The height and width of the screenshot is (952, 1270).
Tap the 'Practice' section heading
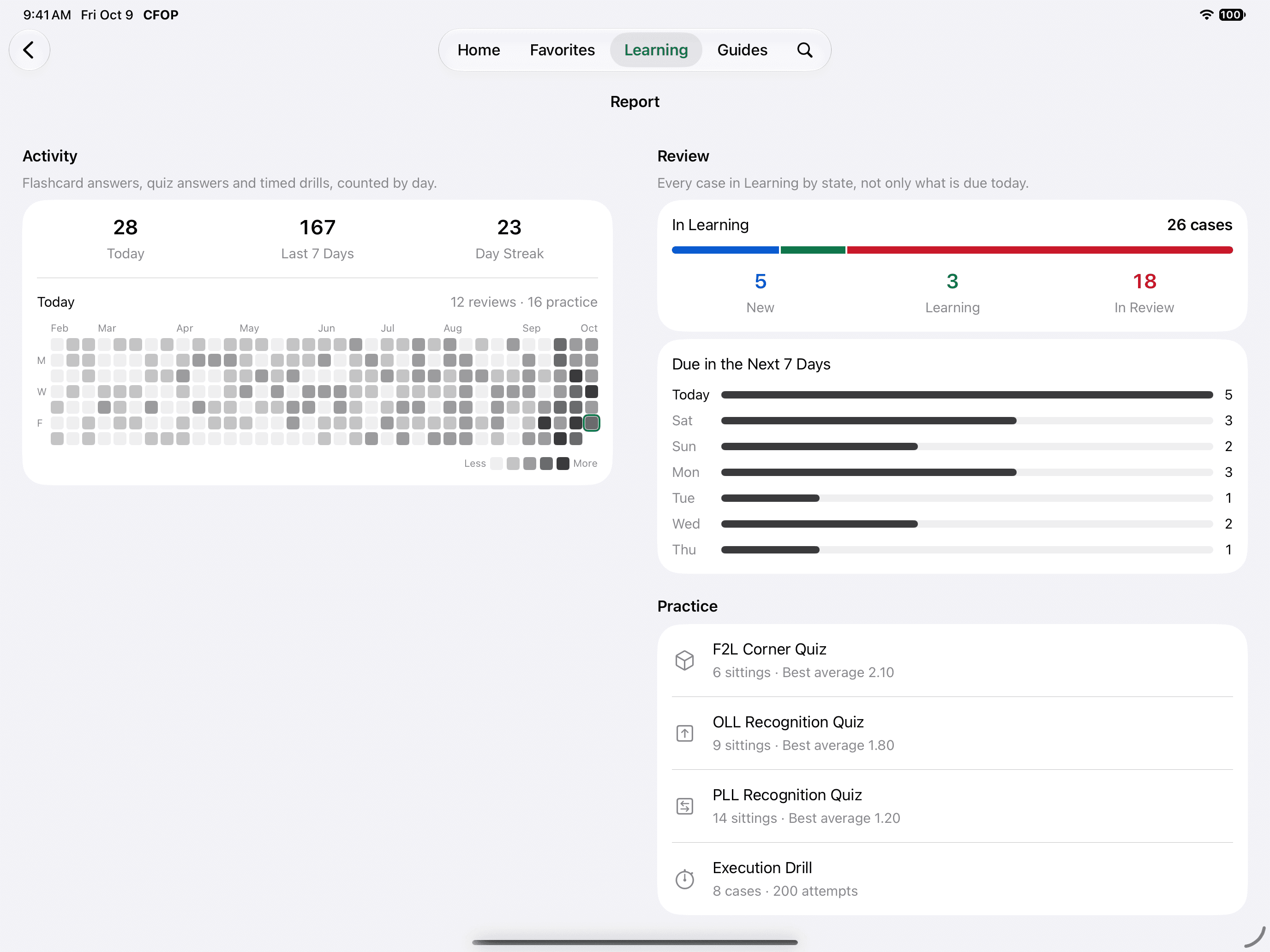687,606
